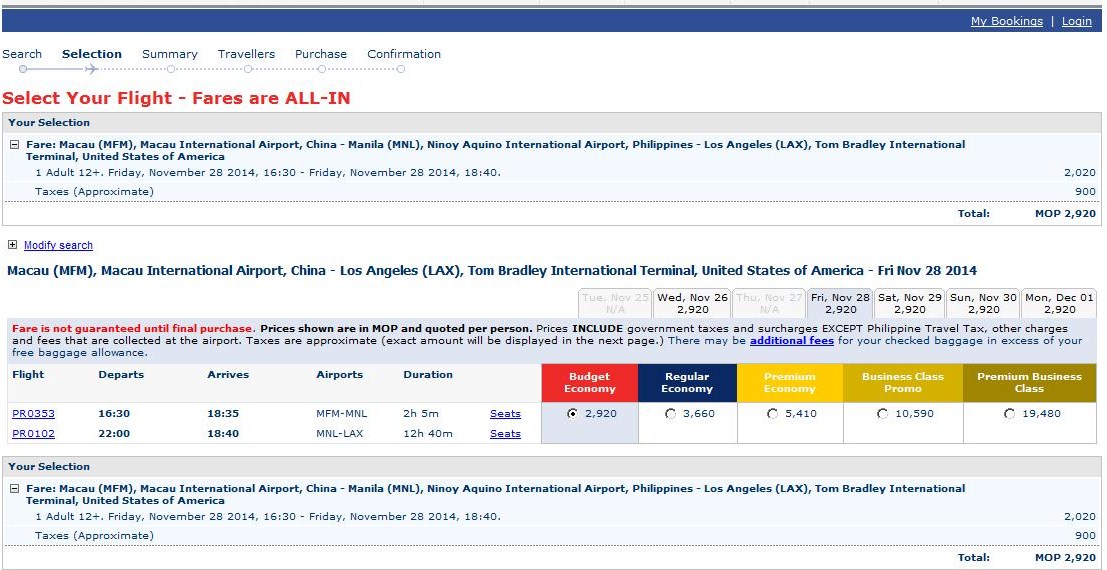Image resolution: width=1107 pixels, height=570 pixels.
Task: Collapse the bottom Fare details minus icon
Action: pos(13,489)
